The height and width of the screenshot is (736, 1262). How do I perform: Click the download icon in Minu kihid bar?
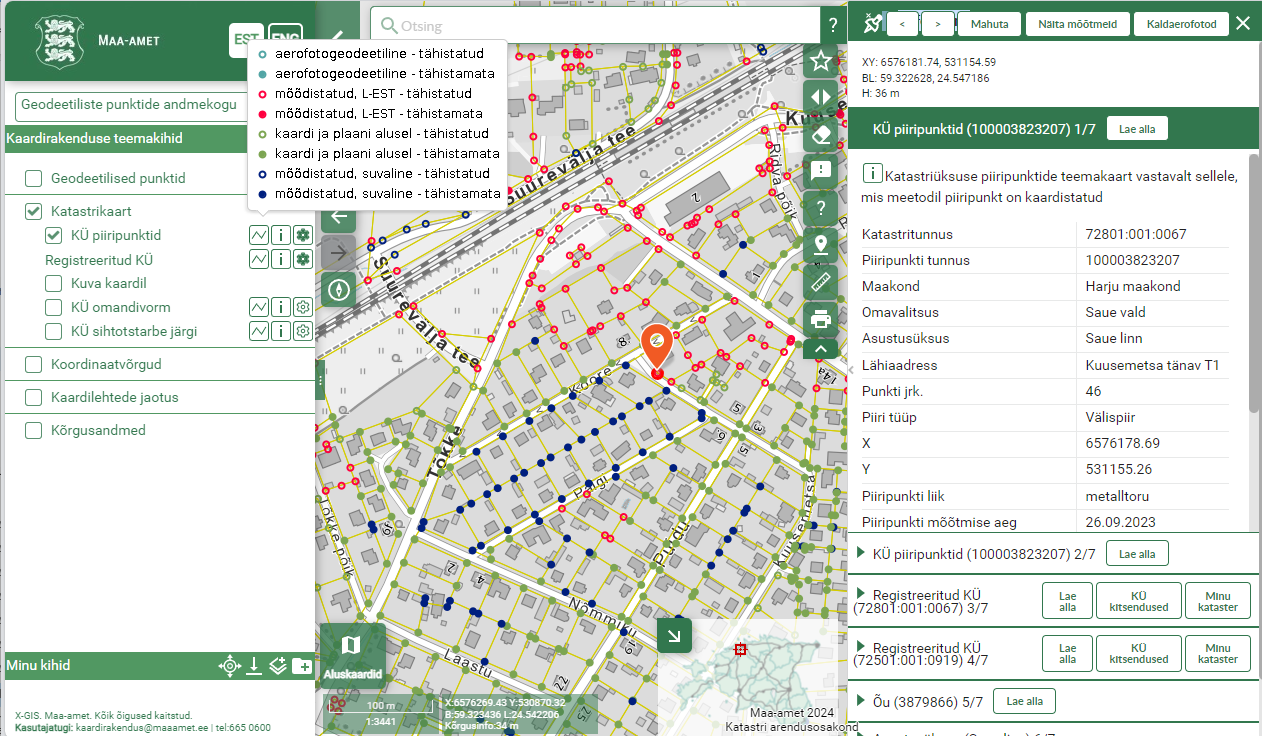(x=254, y=666)
